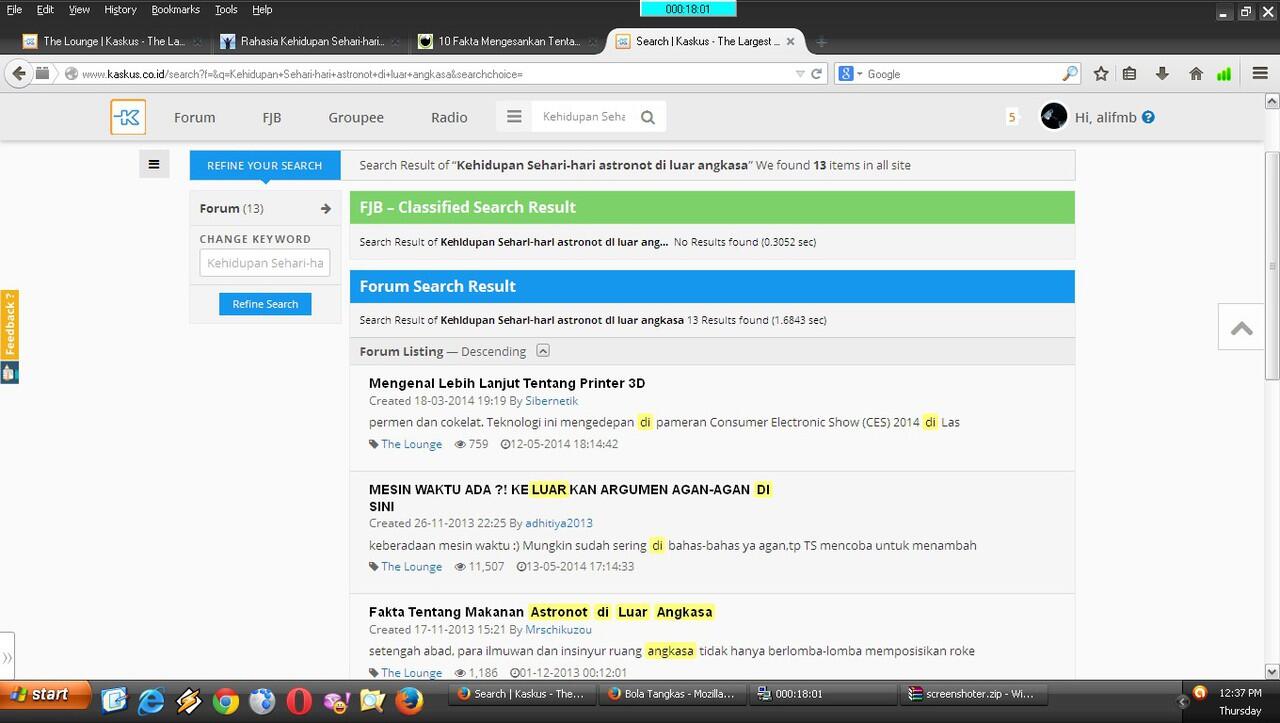Open Radio in Kaskus navigation

(449, 117)
